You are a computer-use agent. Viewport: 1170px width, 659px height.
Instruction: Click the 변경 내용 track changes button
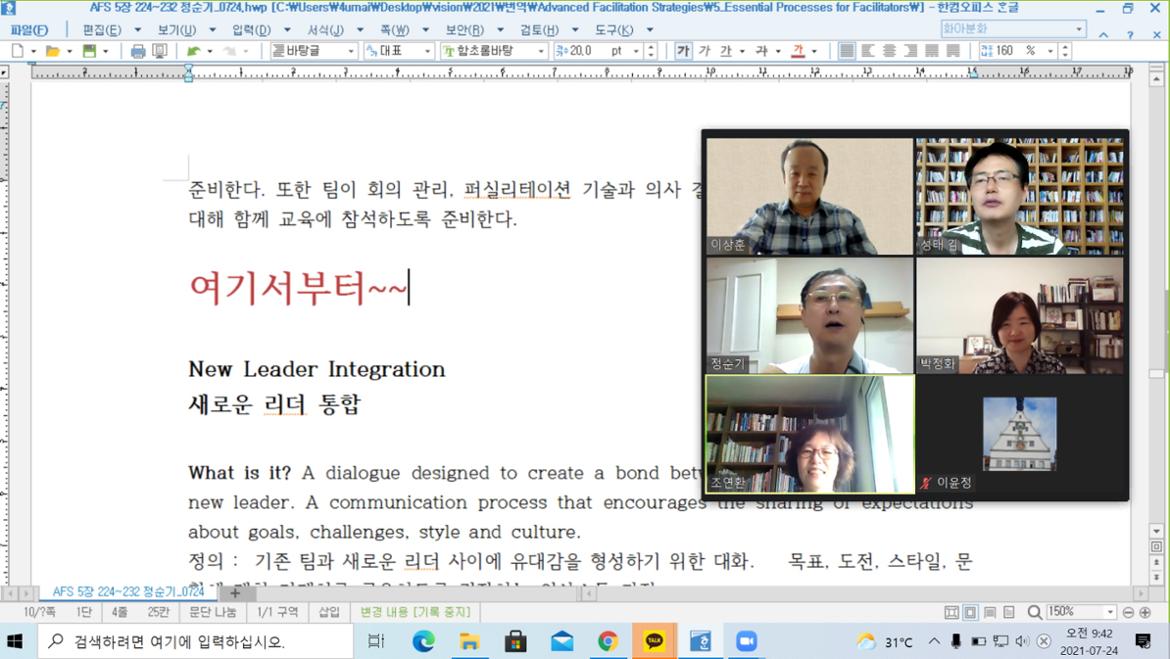point(415,612)
